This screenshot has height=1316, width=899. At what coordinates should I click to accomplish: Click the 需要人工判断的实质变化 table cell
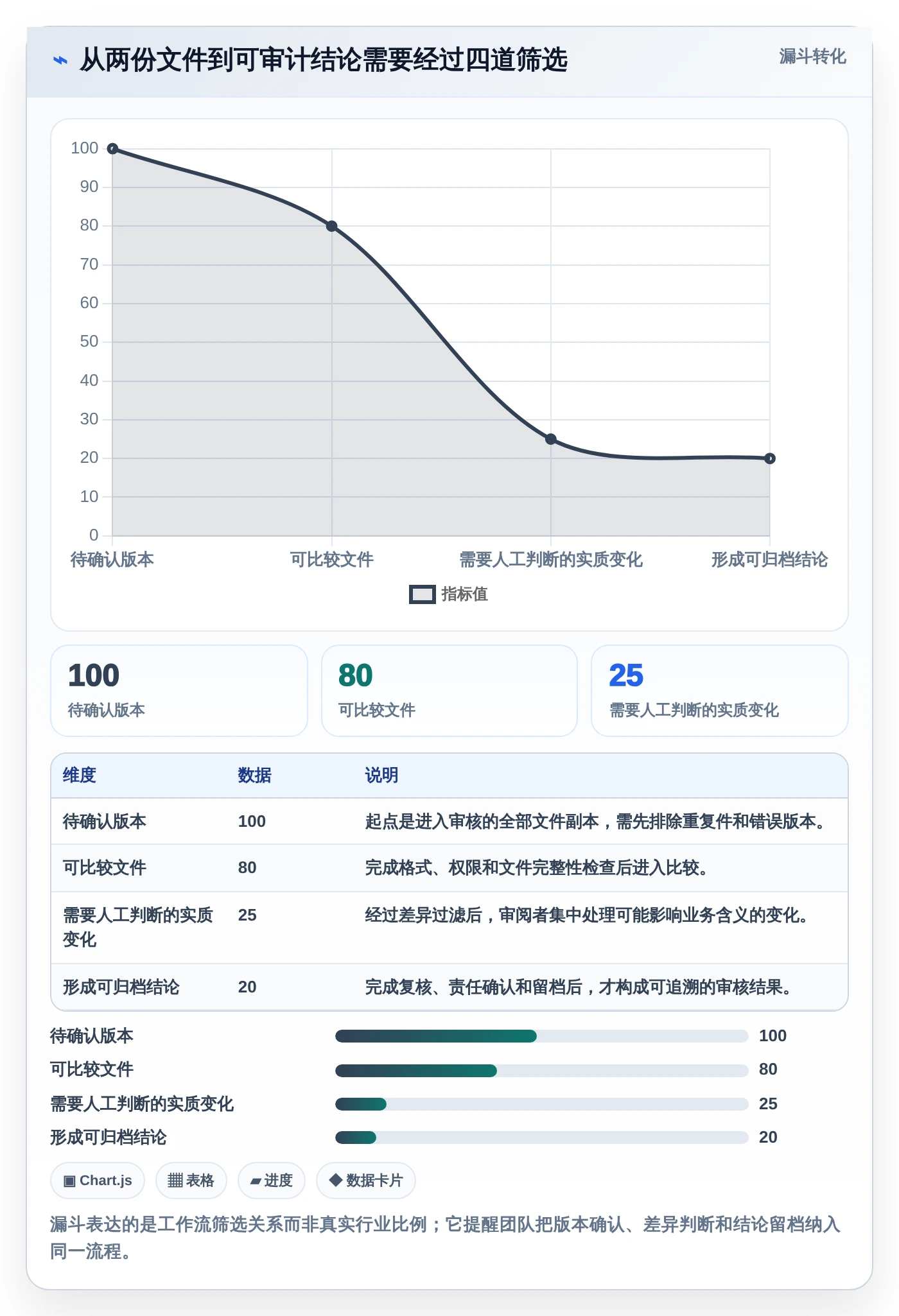138,927
